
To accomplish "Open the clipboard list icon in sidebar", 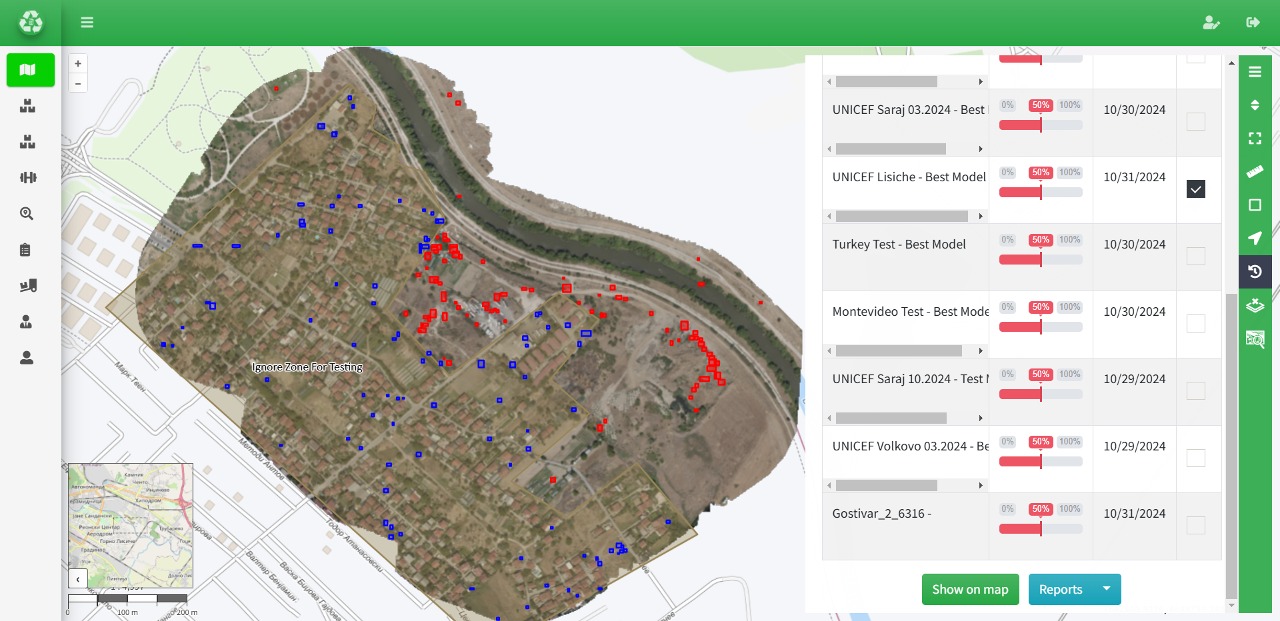I will [27, 250].
